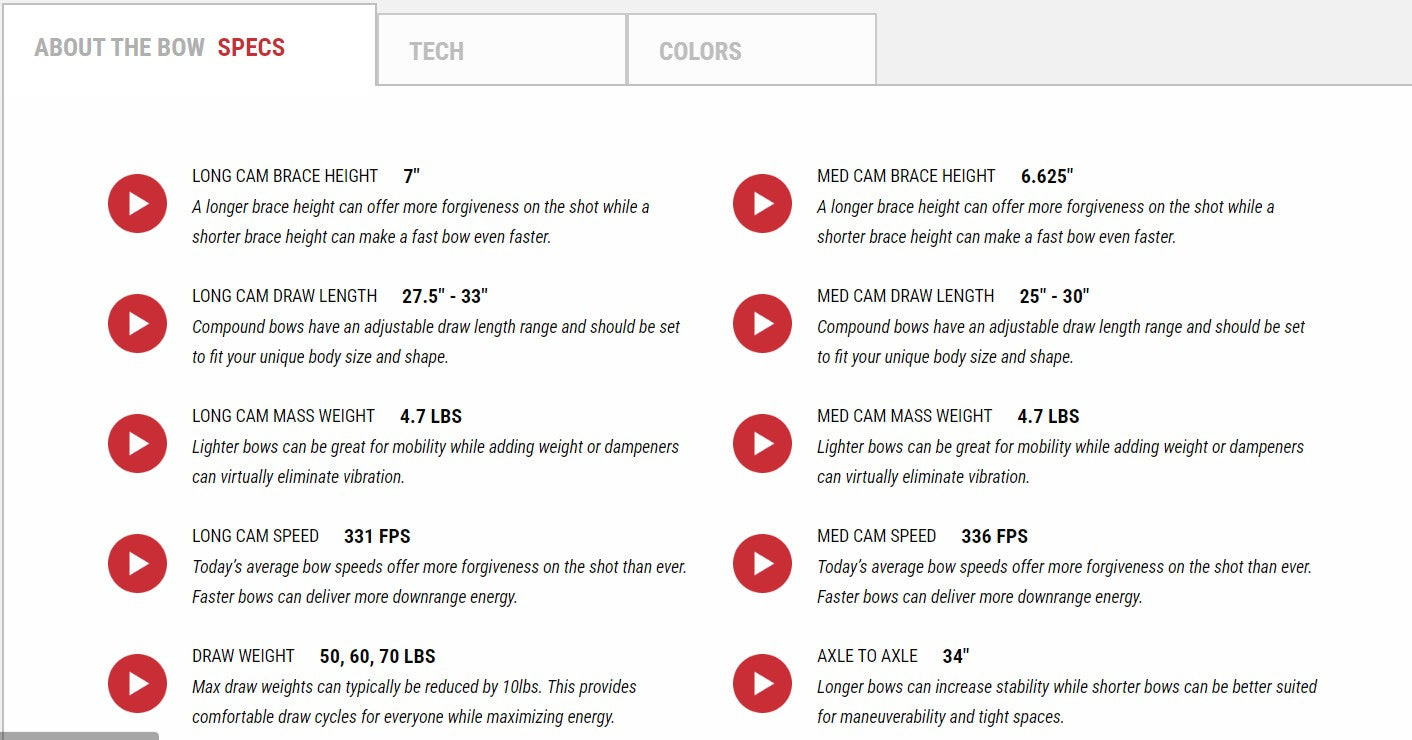Screen dimensions: 1412x740
Task: Click the Axle to Axle 34" value
Action: 955,656
